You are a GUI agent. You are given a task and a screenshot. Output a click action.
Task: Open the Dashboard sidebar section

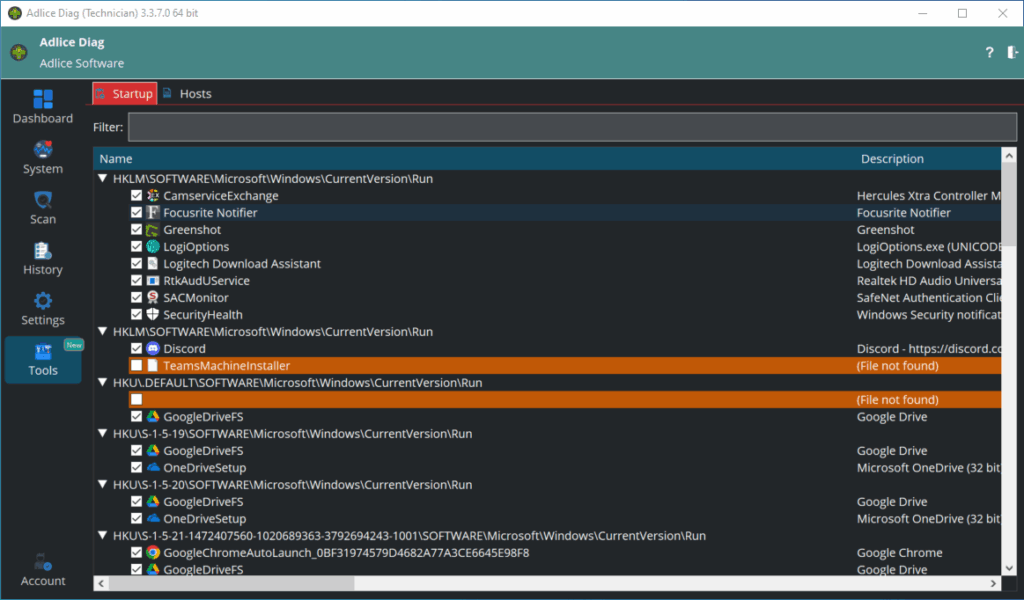42,107
